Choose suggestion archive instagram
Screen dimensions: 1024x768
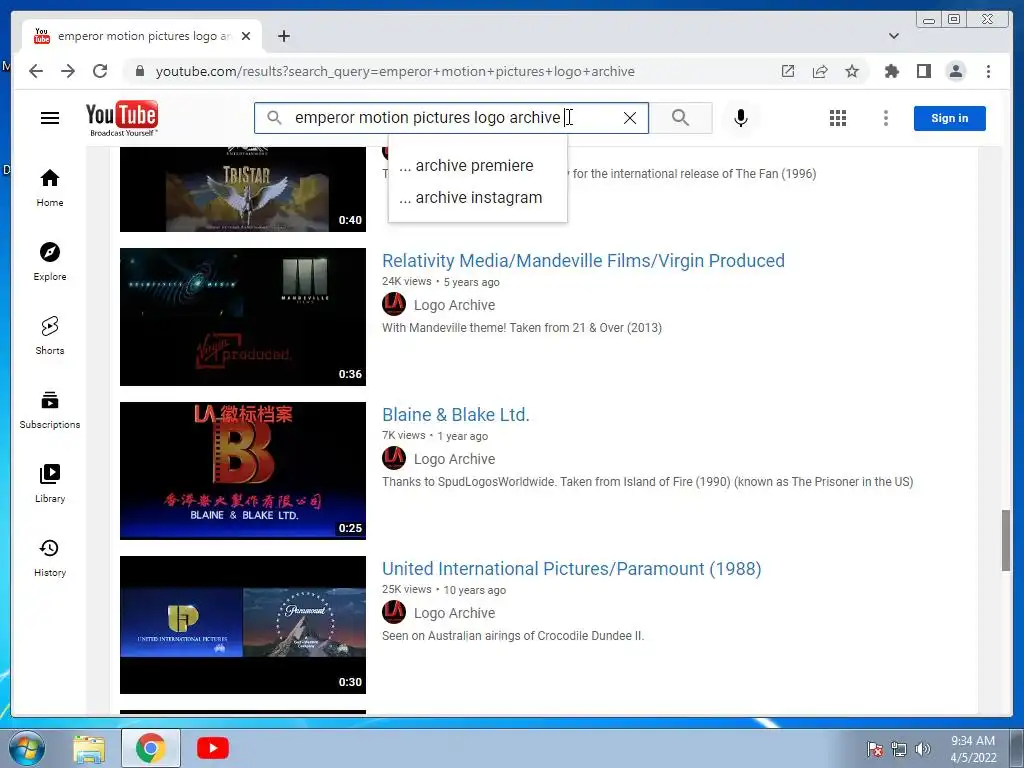[477, 197]
